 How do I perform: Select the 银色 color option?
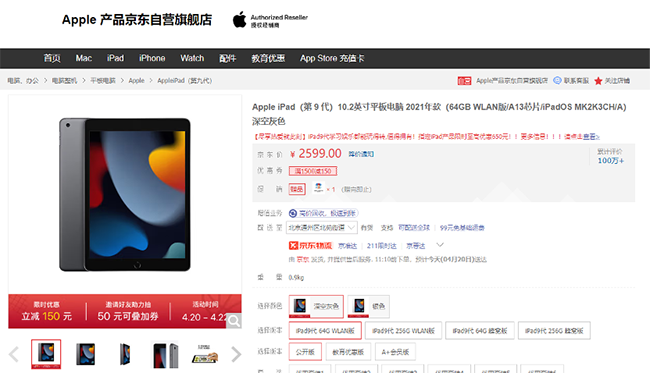pos(369,306)
